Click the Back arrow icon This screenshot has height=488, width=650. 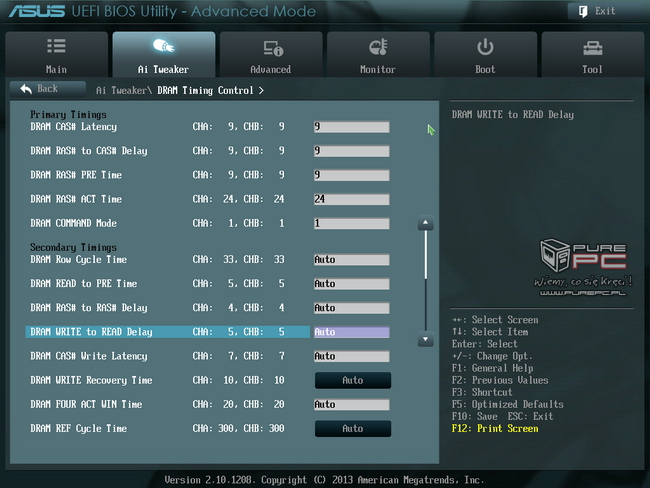coord(26,89)
